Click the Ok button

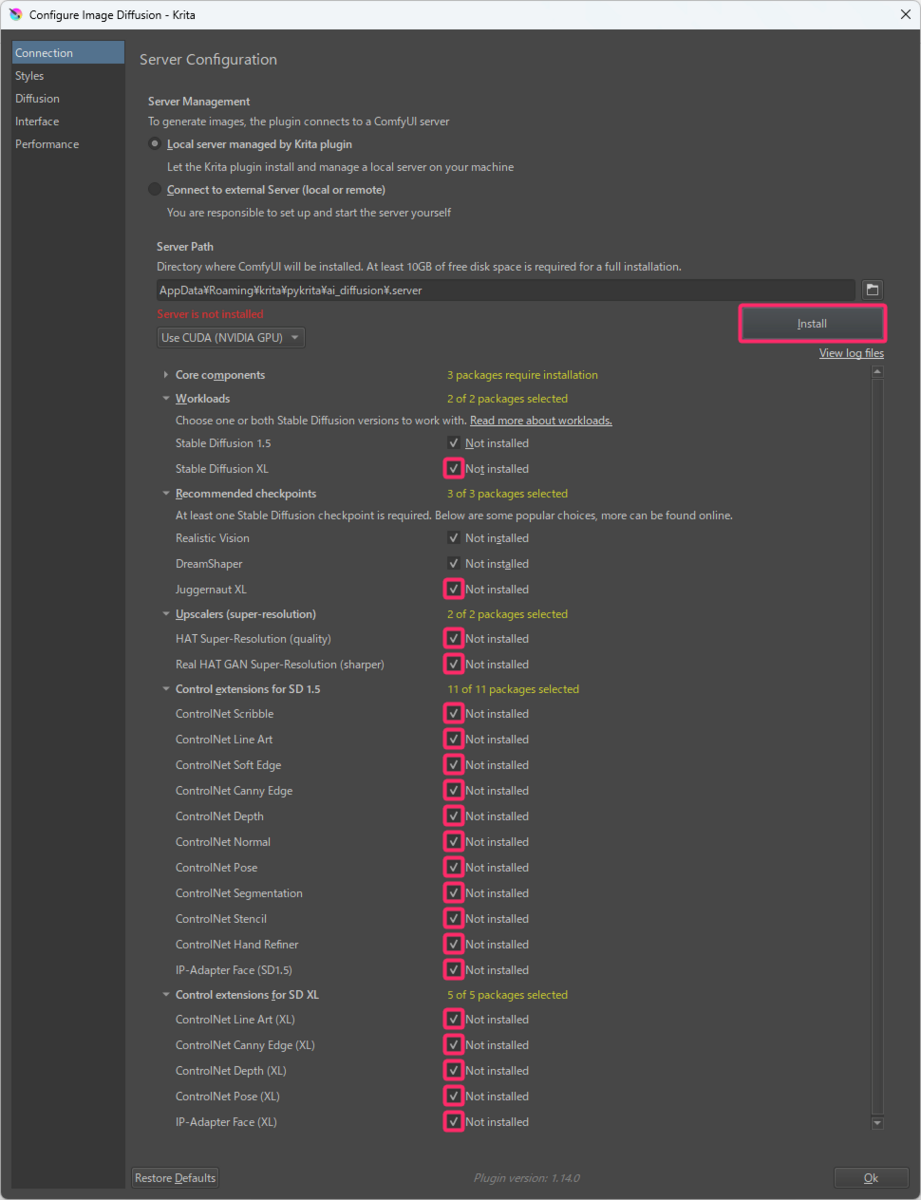(x=871, y=1178)
